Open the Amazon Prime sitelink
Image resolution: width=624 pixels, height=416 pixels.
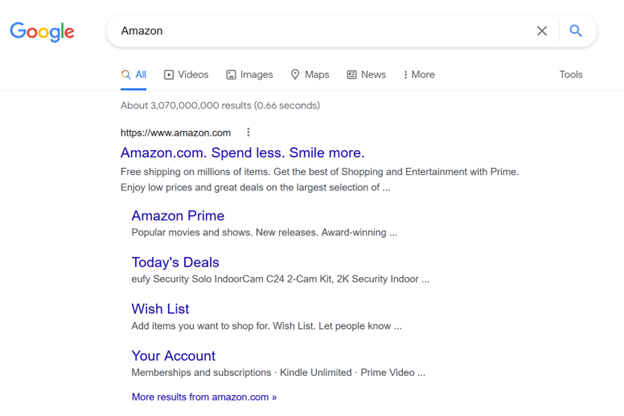click(x=178, y=216)
